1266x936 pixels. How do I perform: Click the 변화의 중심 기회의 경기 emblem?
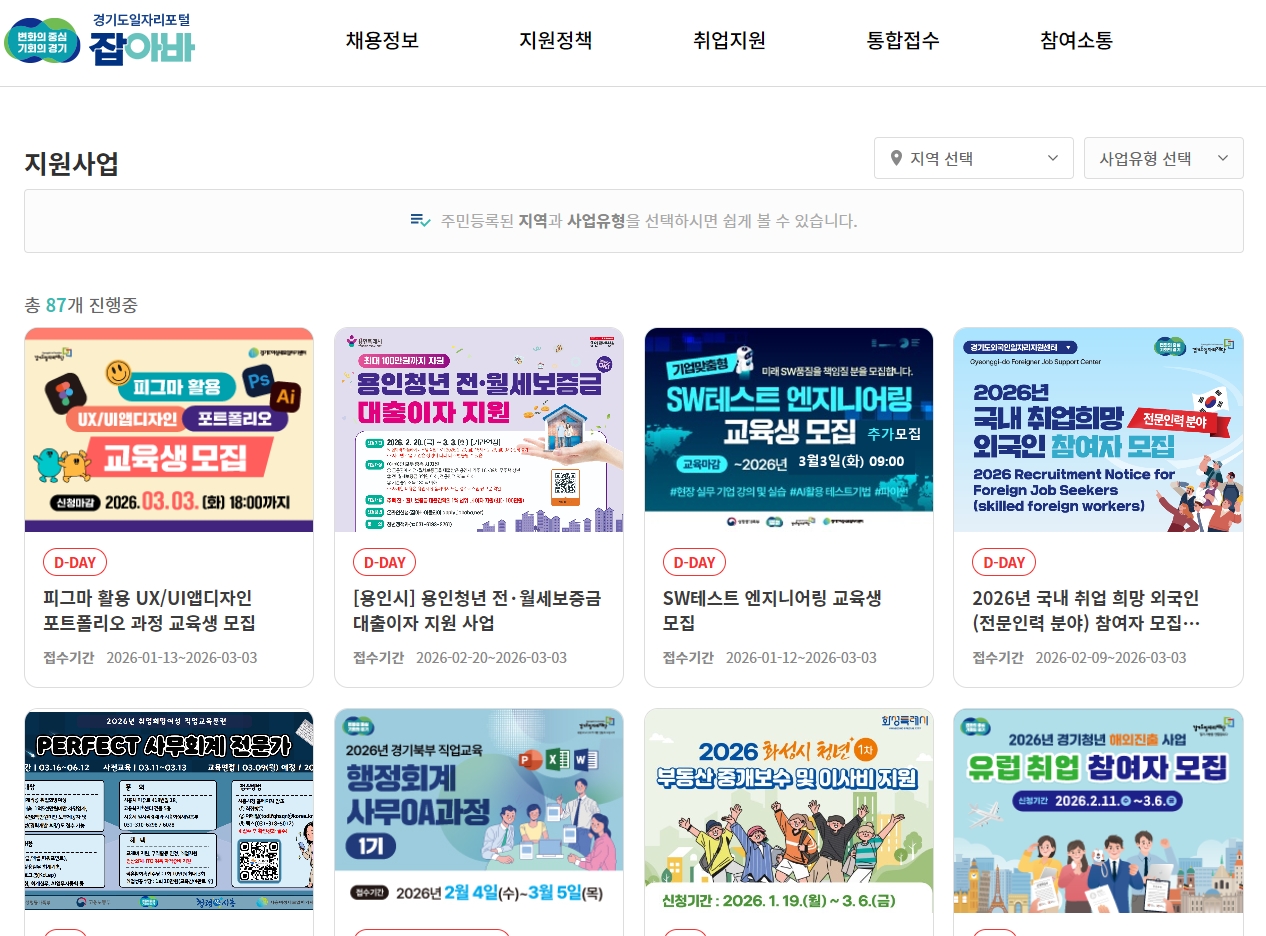point(42,40)
